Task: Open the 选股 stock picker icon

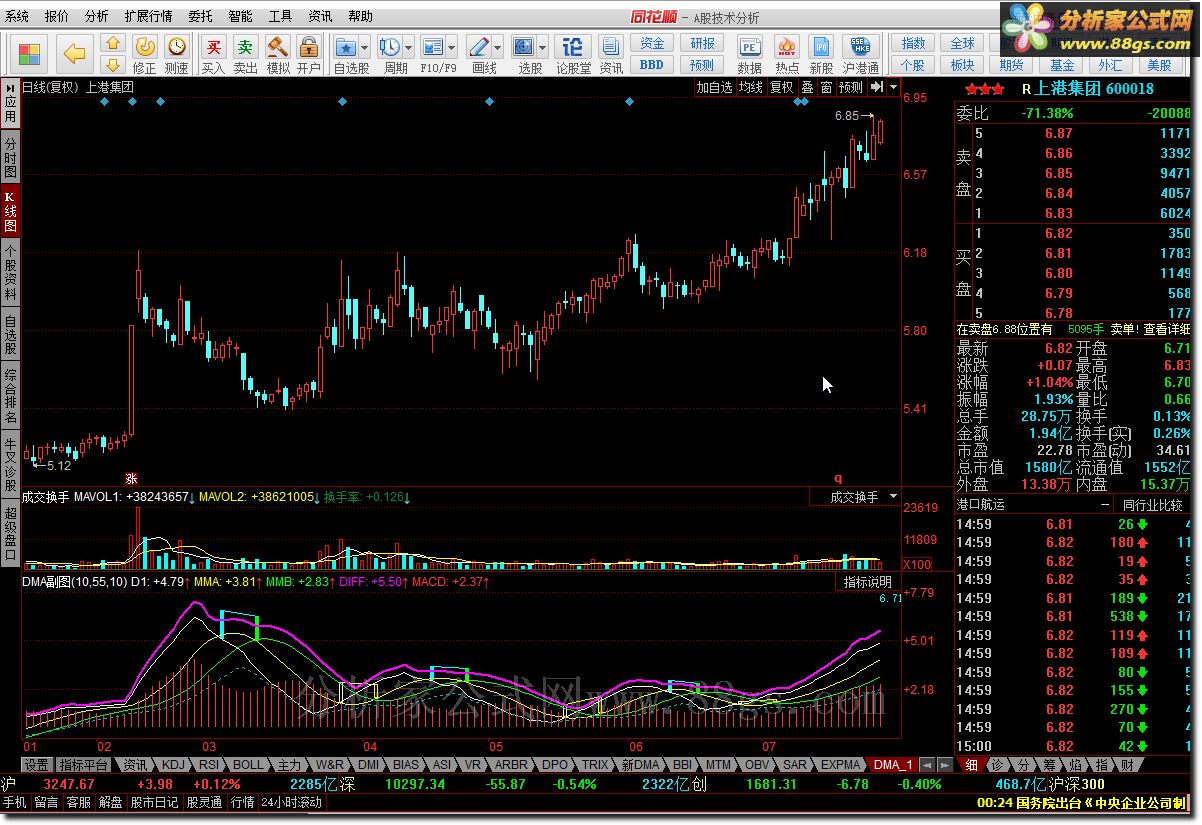Action: pos(524,46)
